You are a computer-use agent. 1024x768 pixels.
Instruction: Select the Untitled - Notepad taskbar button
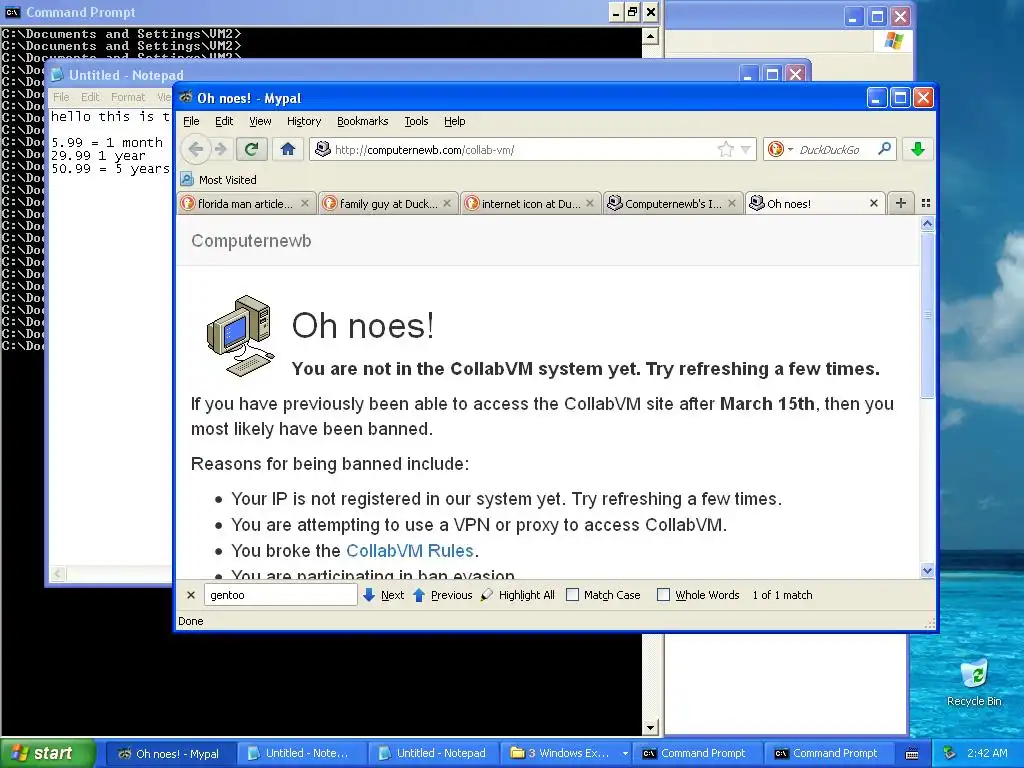click(432, 753)
